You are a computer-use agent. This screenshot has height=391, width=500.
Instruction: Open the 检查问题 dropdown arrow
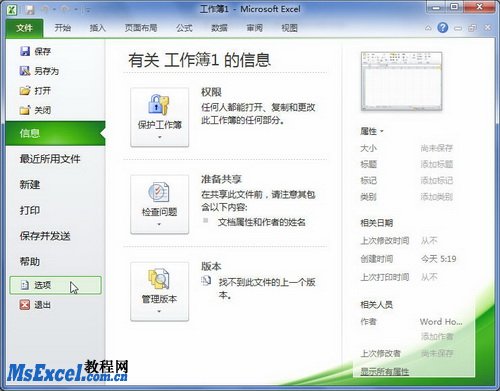pyautogui.click(x=159, y=224)
